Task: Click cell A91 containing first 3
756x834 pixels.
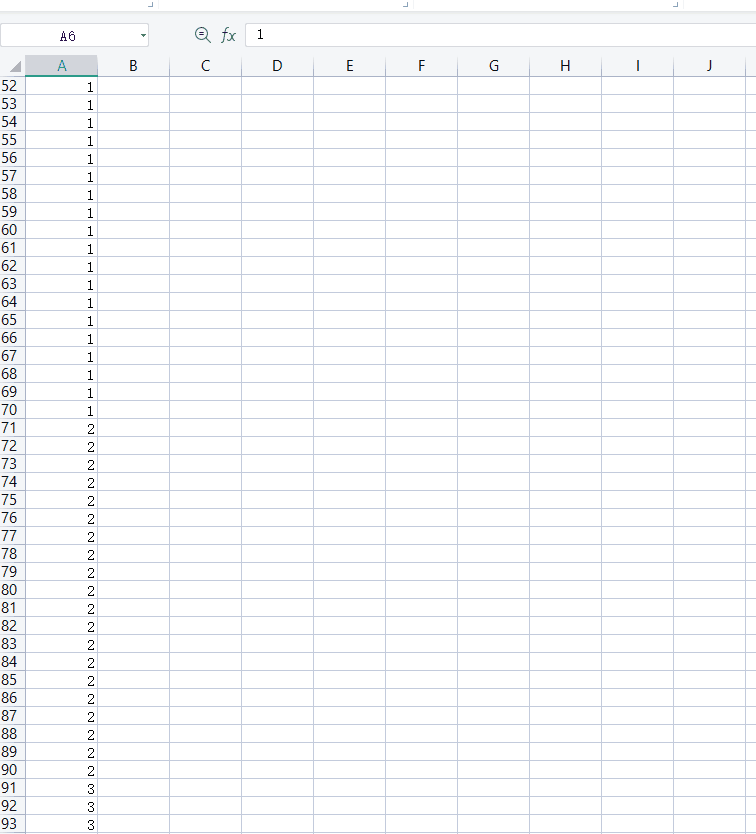Action: 62,788
